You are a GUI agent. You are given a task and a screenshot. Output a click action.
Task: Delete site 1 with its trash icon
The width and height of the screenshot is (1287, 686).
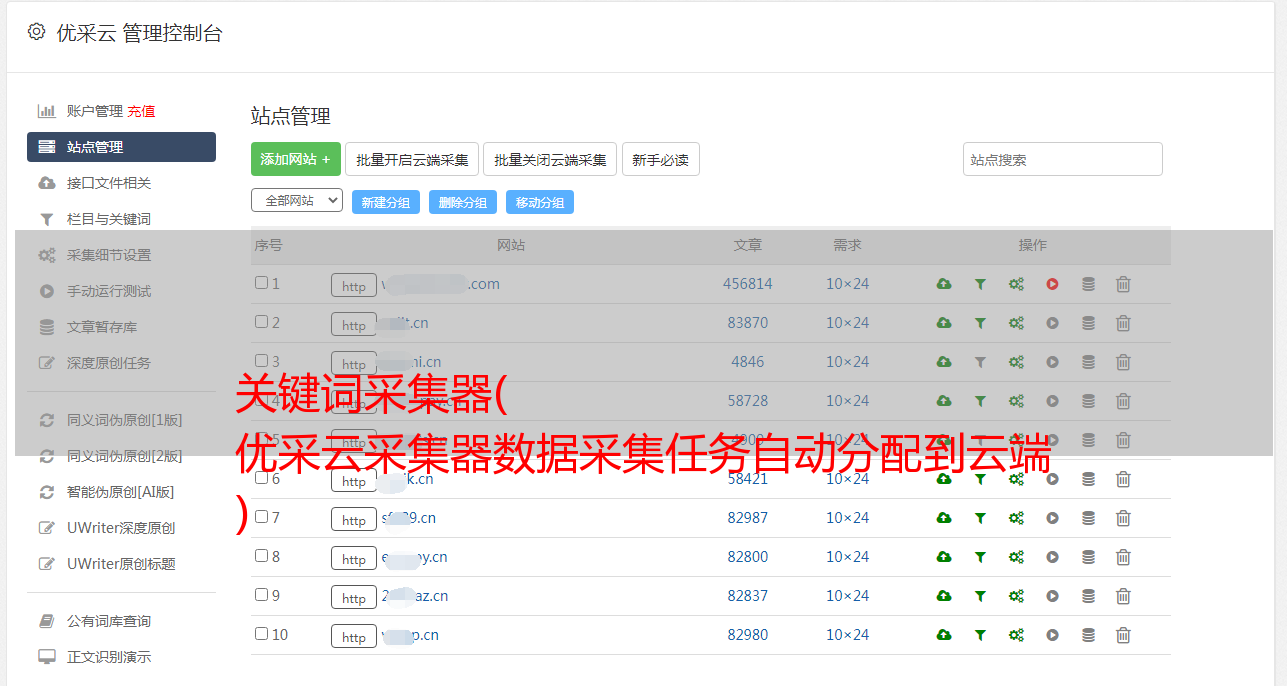click(1123, 284)
